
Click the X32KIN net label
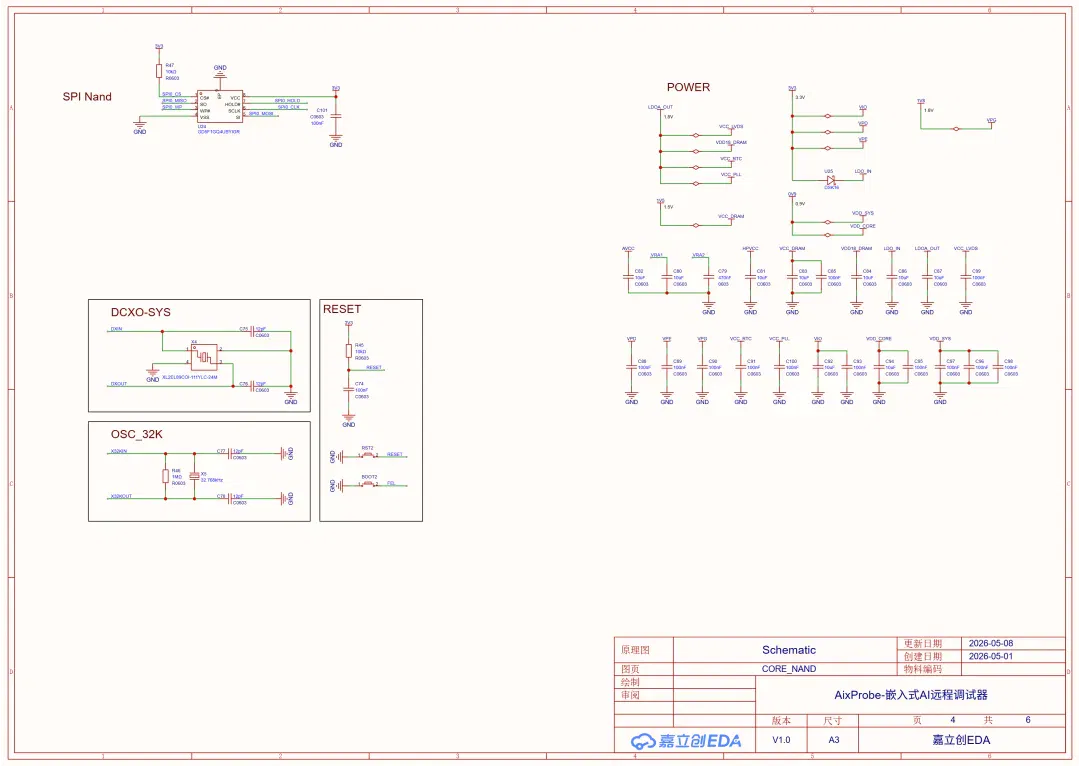tap(118, 451)
